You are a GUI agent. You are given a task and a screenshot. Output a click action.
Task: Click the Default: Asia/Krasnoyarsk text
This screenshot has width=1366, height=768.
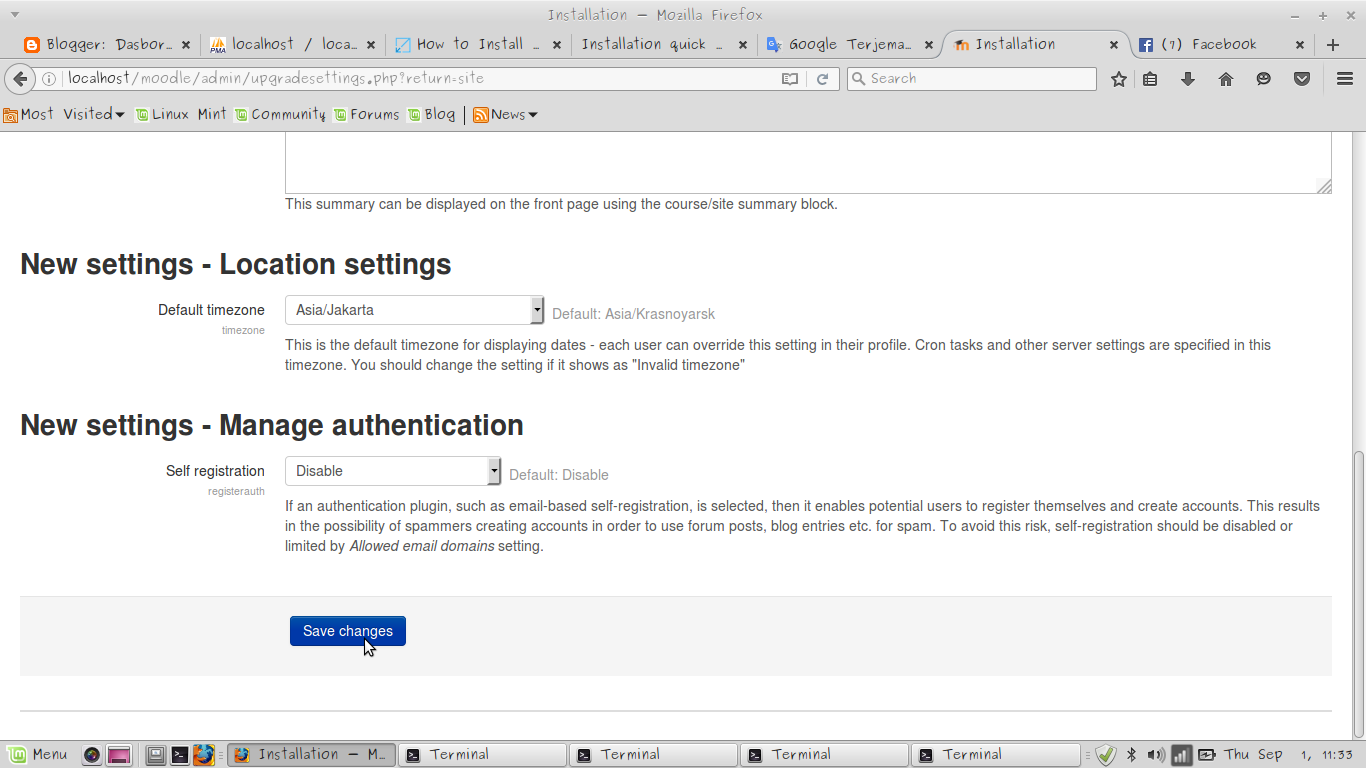pyautogui.click(x=634, y=314)
